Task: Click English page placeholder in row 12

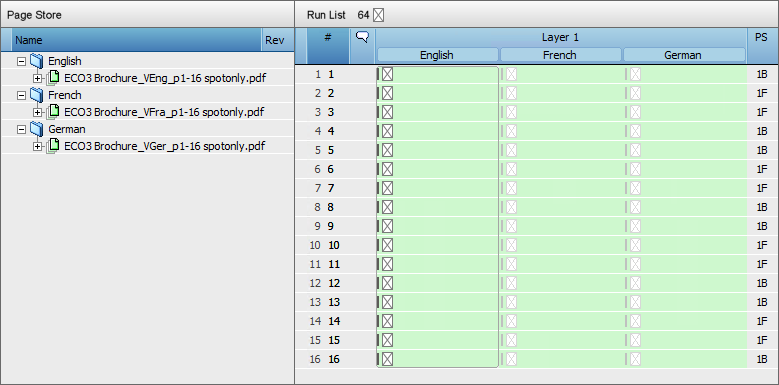Action: point(388,283)
